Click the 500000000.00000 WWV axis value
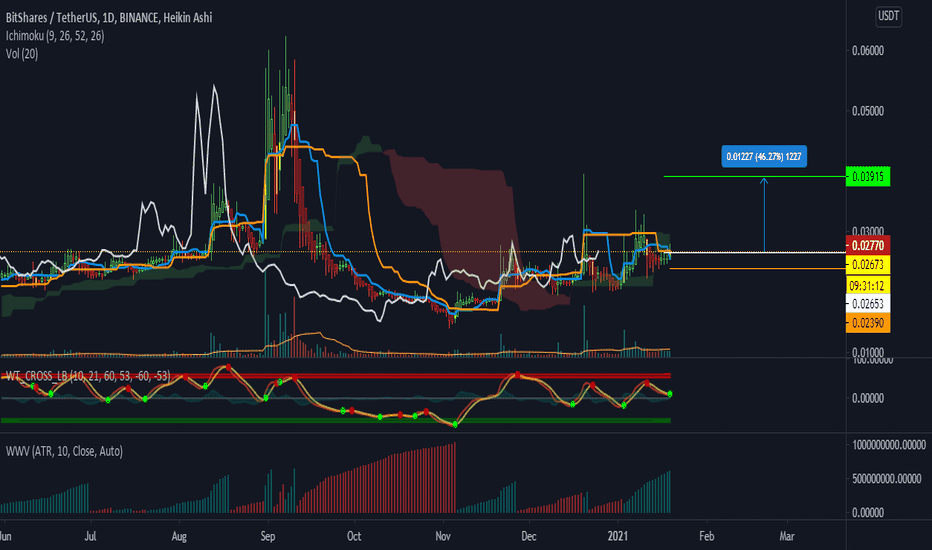932x550 pixels. click(886, 479)
